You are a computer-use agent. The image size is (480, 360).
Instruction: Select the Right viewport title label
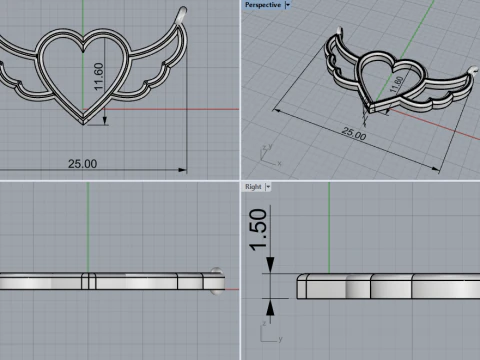coord(253,187)
